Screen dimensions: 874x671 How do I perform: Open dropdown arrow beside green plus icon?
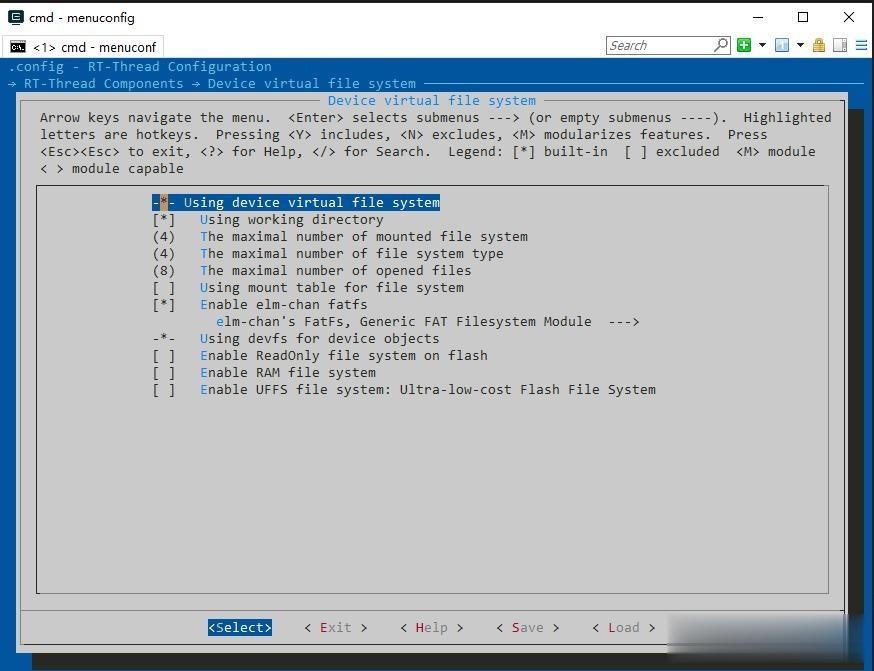762,45
